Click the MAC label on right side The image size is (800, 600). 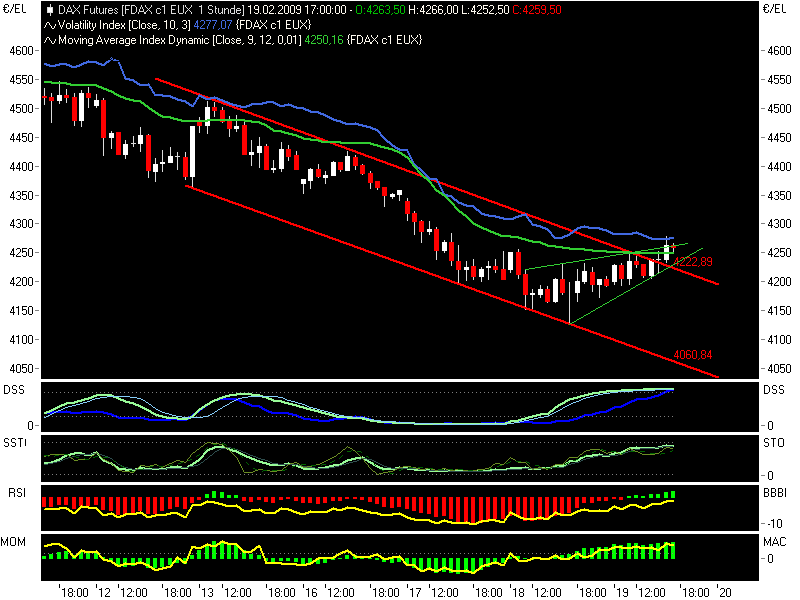pos(775,542)
